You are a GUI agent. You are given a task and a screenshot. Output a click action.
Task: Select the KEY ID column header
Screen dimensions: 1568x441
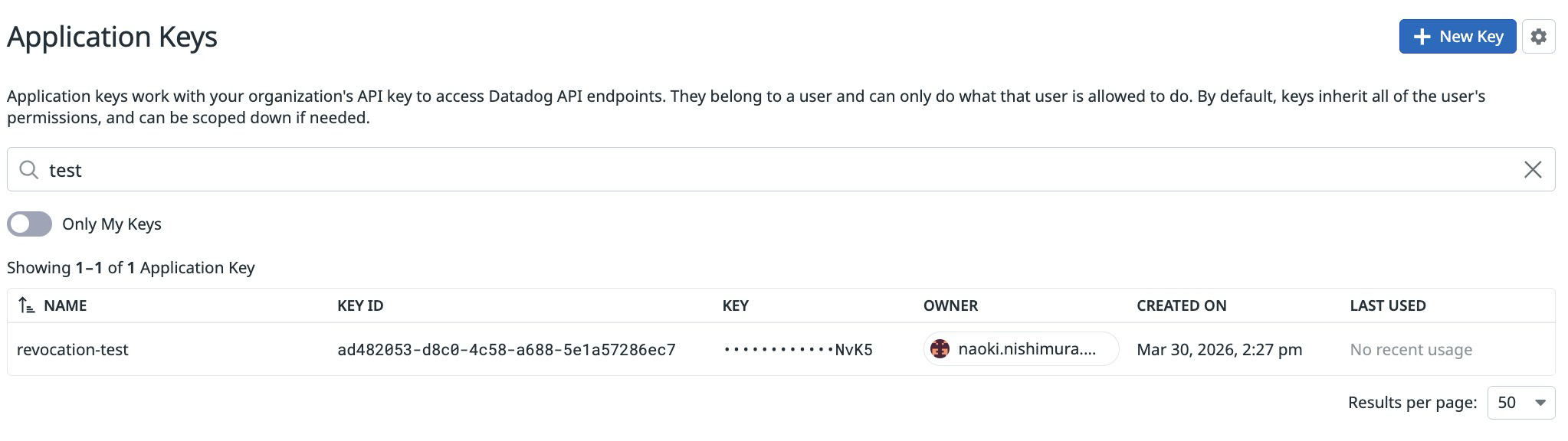[x=361, y=305]
